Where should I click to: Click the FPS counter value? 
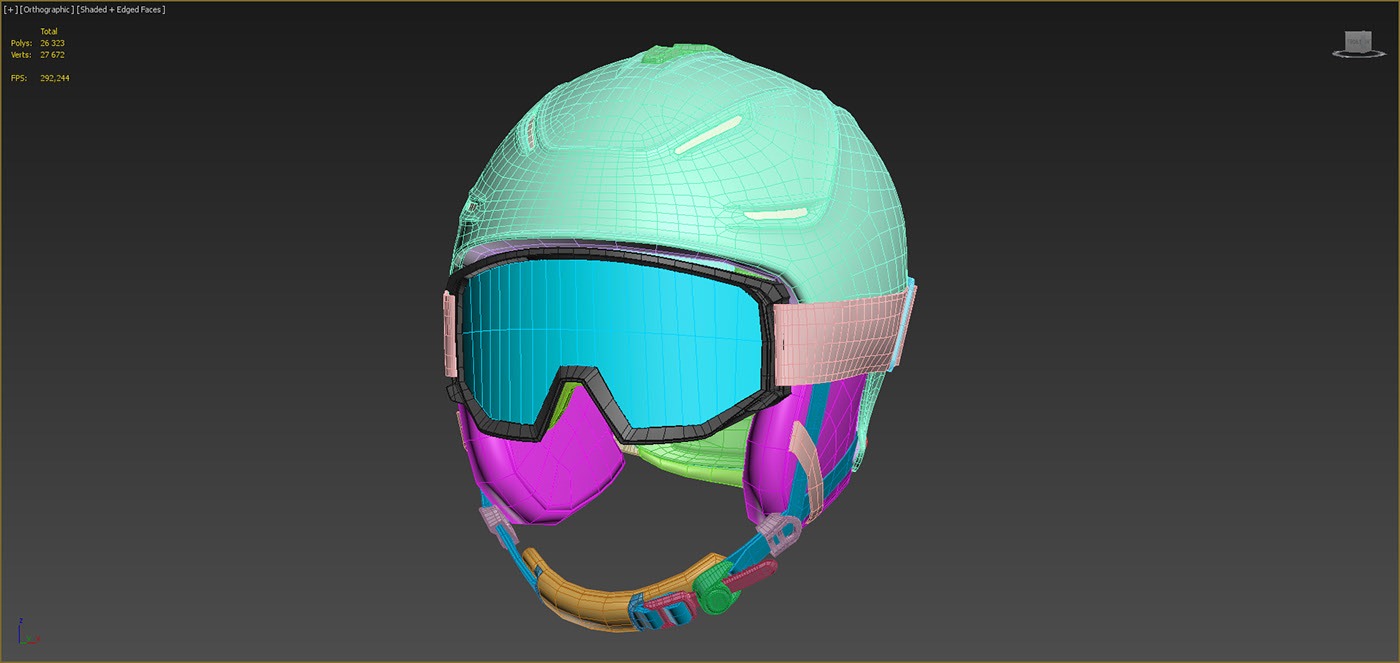point(53,77)
